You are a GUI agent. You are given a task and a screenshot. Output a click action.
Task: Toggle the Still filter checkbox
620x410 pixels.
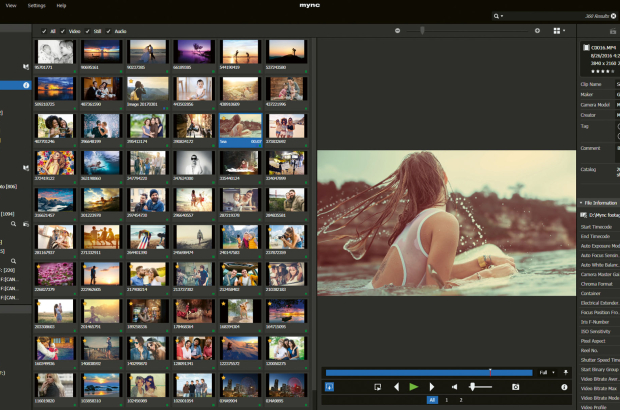coord(87,31)
